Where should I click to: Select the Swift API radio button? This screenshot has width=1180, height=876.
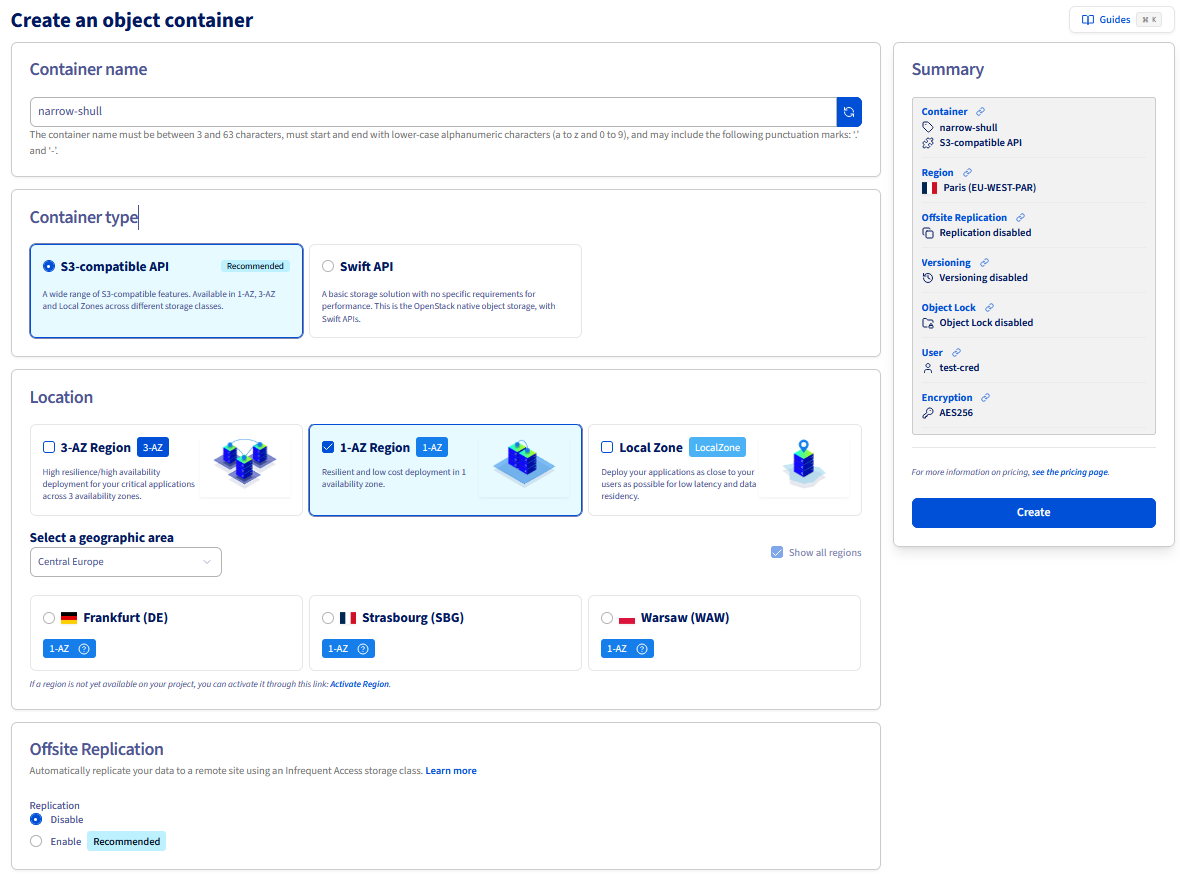pyautogui.click(x=328, y=267)
